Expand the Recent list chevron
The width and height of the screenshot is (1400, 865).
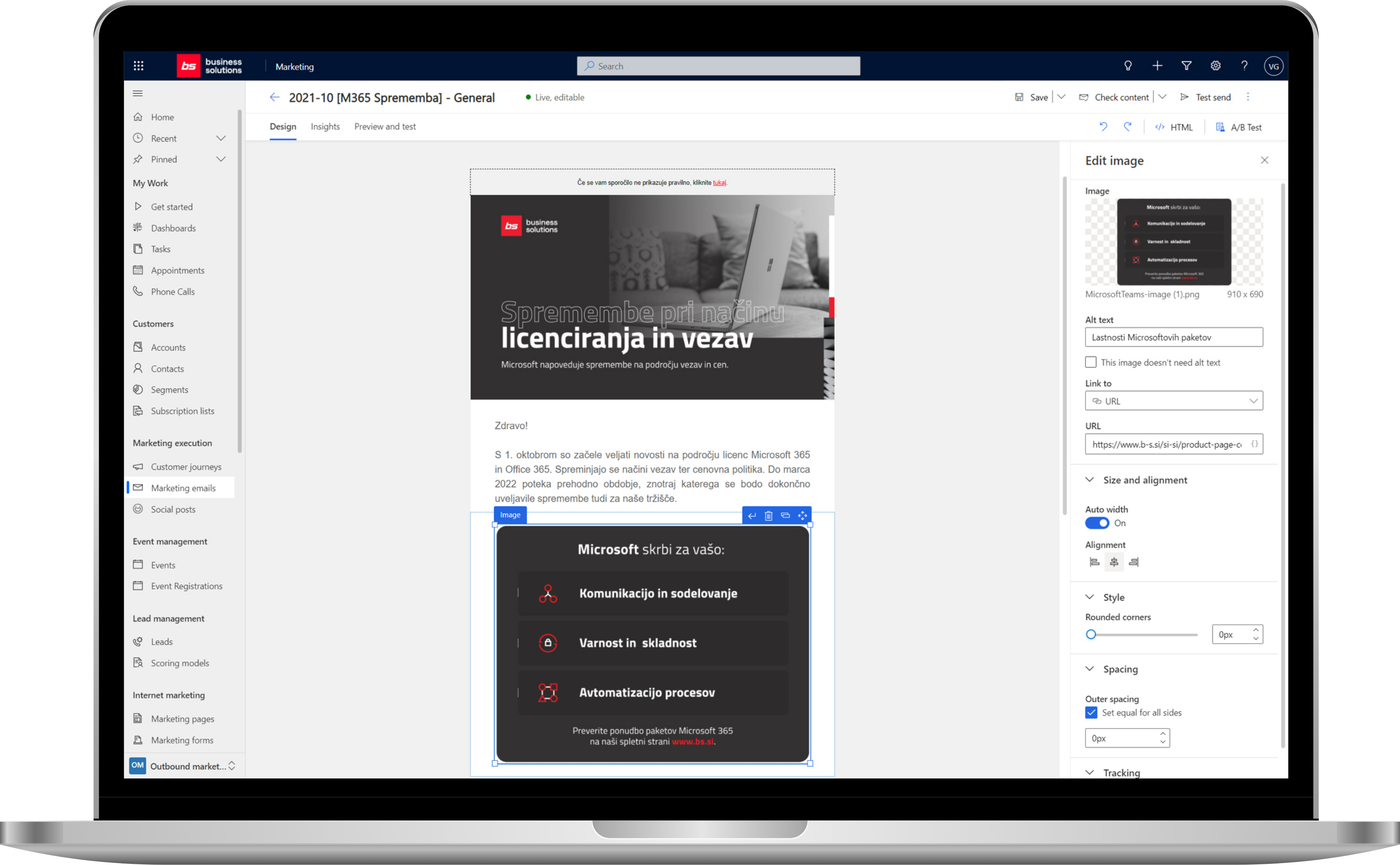(x=221, y=138)
